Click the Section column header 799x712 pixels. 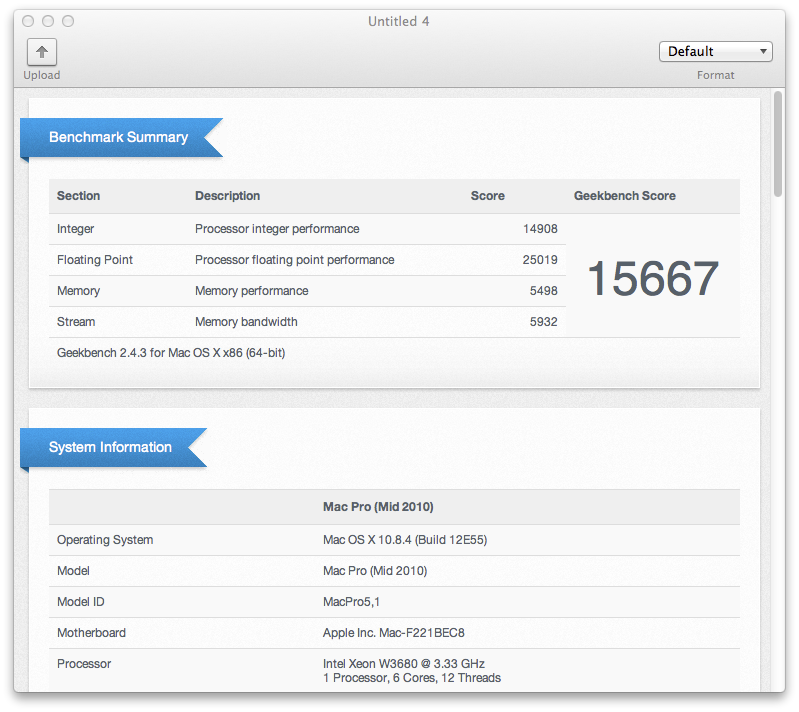[x=78, y=196]
